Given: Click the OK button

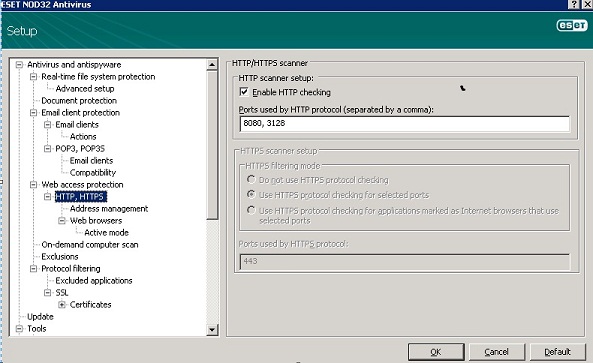Looking at the screenshot, I should [436, 352].
